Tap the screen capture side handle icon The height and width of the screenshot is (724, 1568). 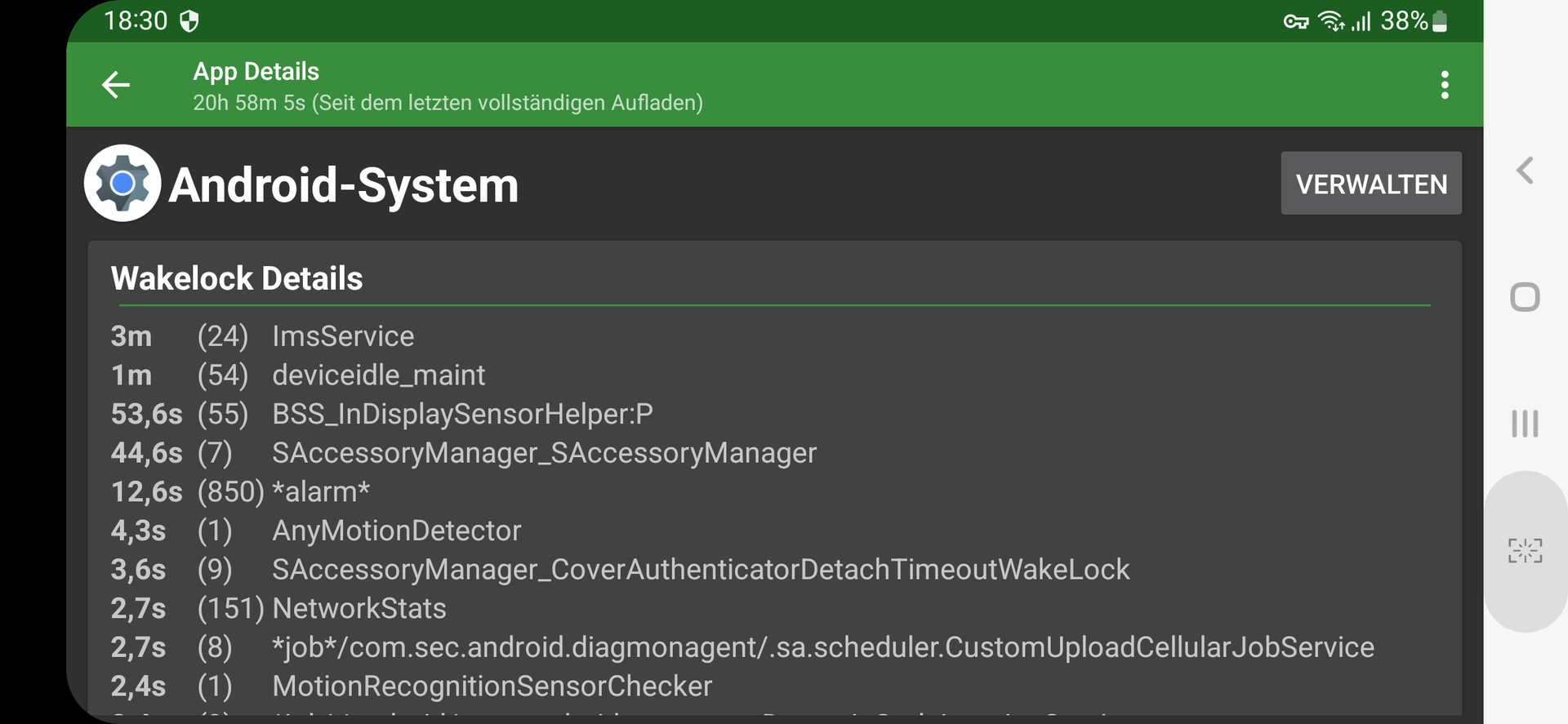(1525, 551)
